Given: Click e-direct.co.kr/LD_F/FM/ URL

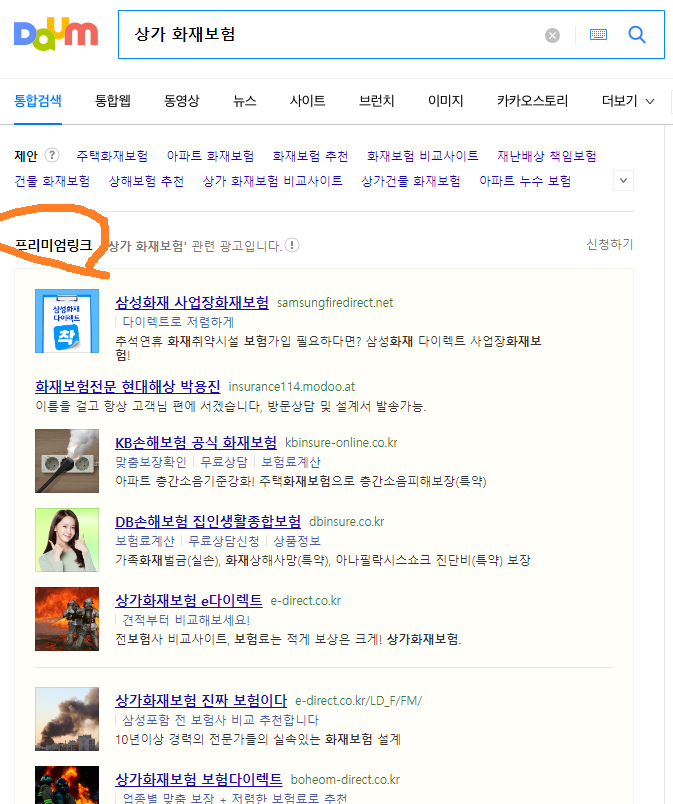Looking at the screenshot, I should [x=358, y=701].
